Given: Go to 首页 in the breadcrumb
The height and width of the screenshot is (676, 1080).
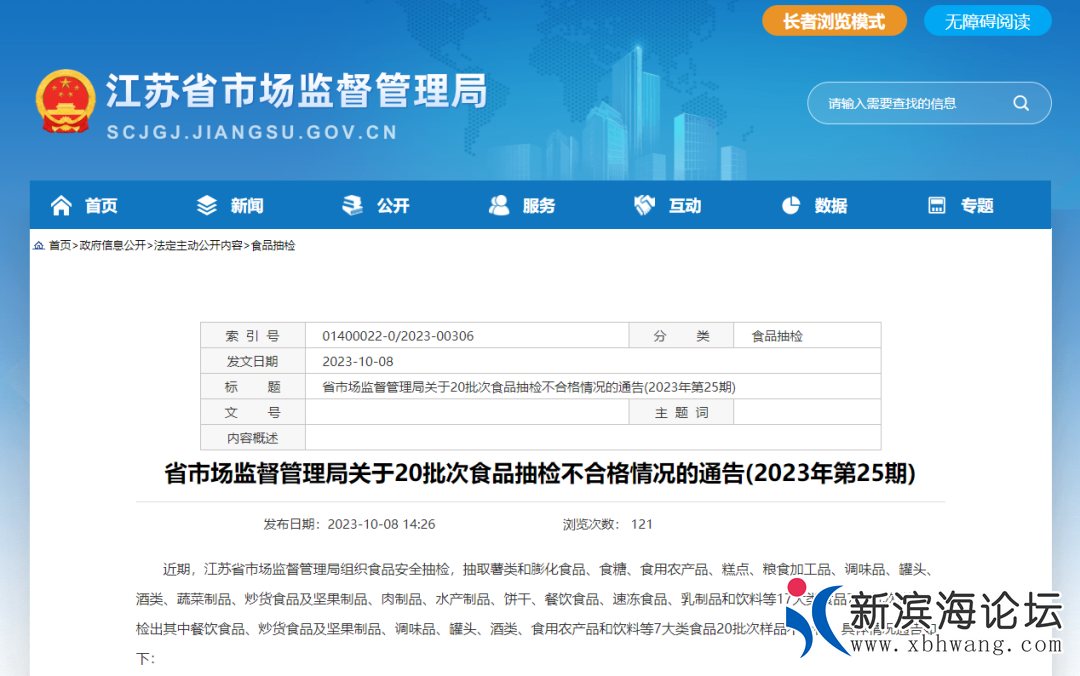Looking at the screenshot, I should point(60,245).
